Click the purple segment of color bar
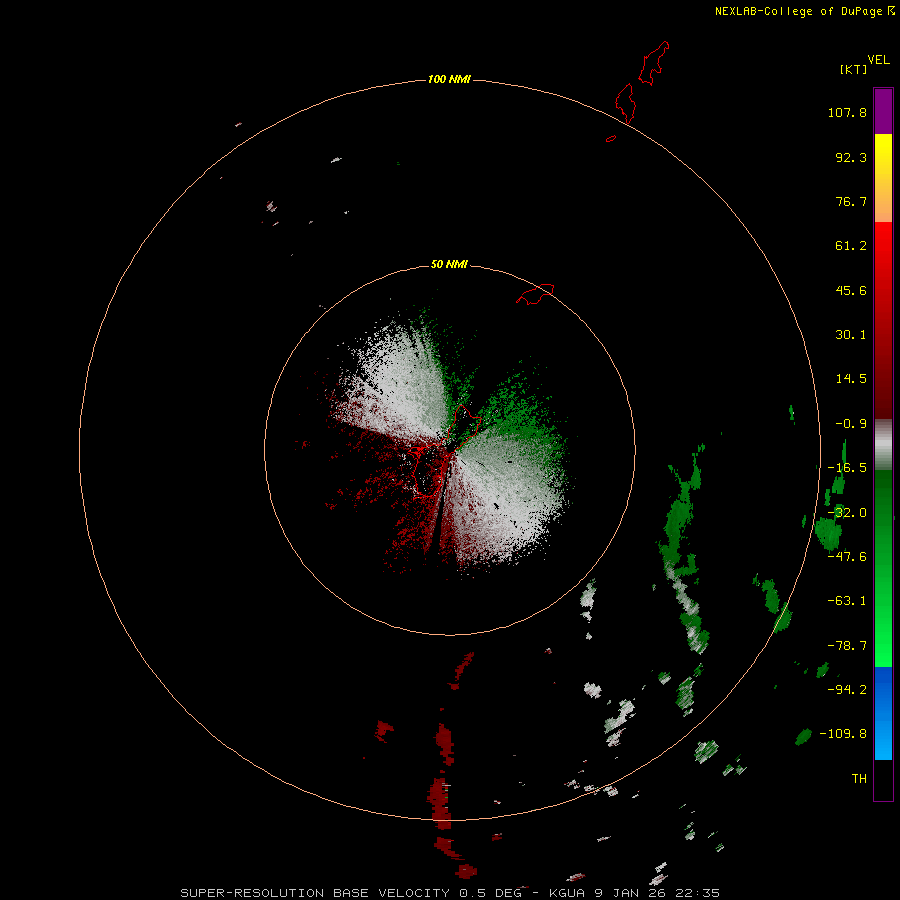Image resolution: width=900 pixels, height=900 pixels. click(x=883, y=111)
